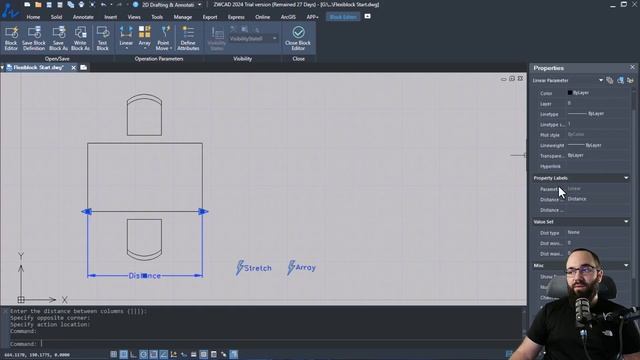Click the Print icon in quick access toolbar
Screen dimensions: 640x360
81,4
